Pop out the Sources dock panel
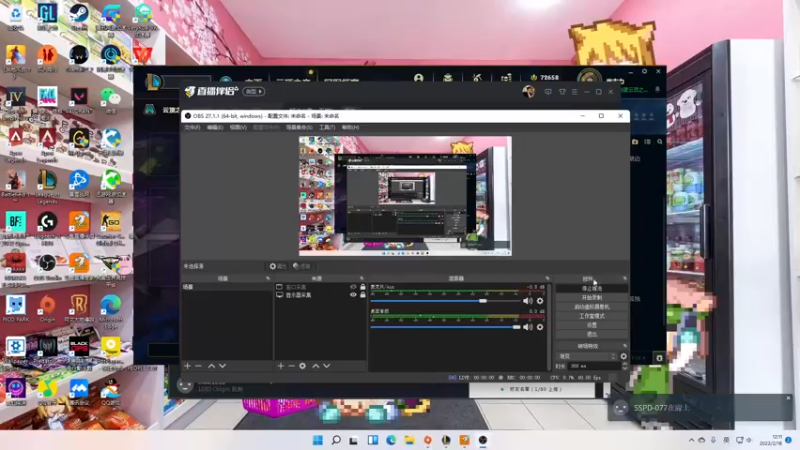 [362, 279]
